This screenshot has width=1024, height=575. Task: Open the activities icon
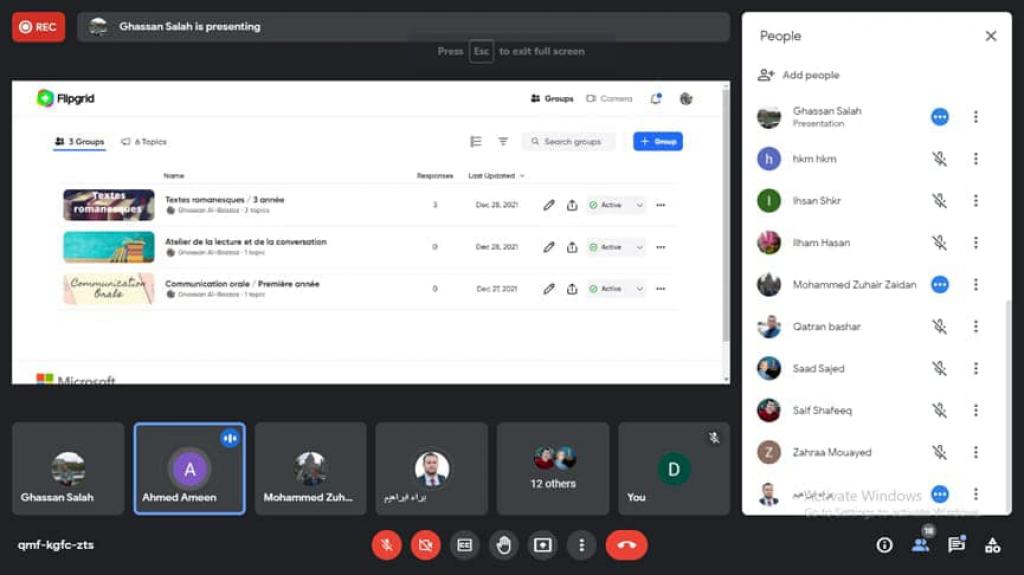point(992,545)
